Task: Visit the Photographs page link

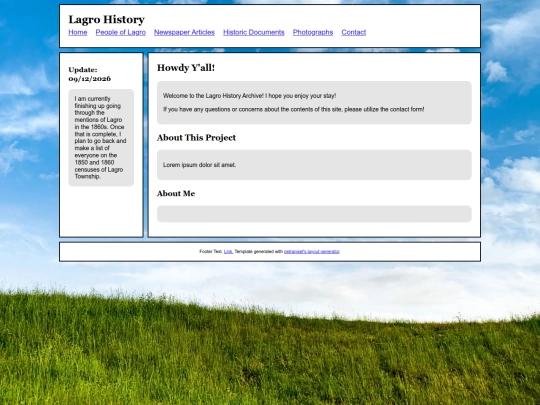Action: 313,32
